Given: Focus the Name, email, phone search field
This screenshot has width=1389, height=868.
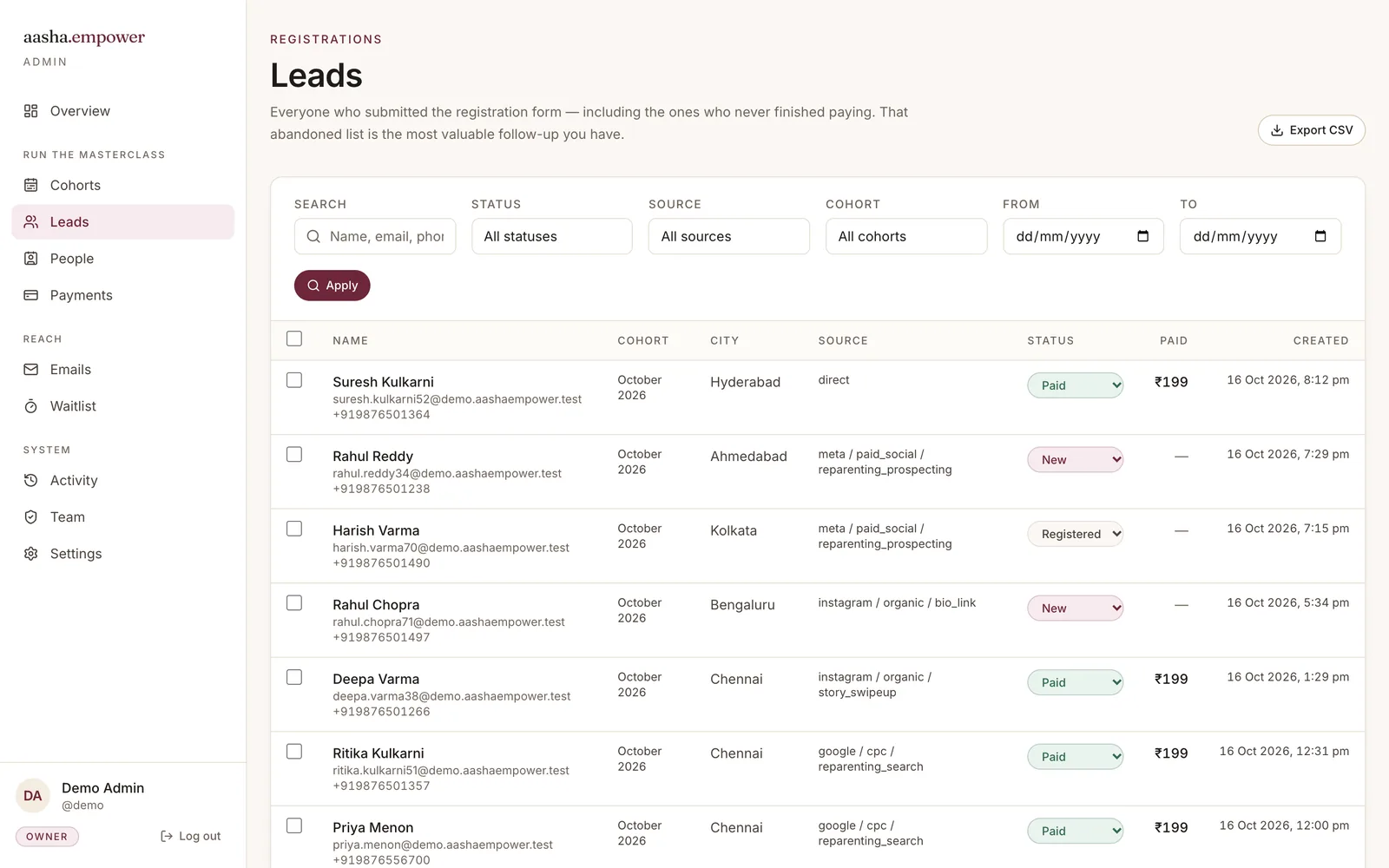Looking at the screenshot, I should click(x=374, y=236).
